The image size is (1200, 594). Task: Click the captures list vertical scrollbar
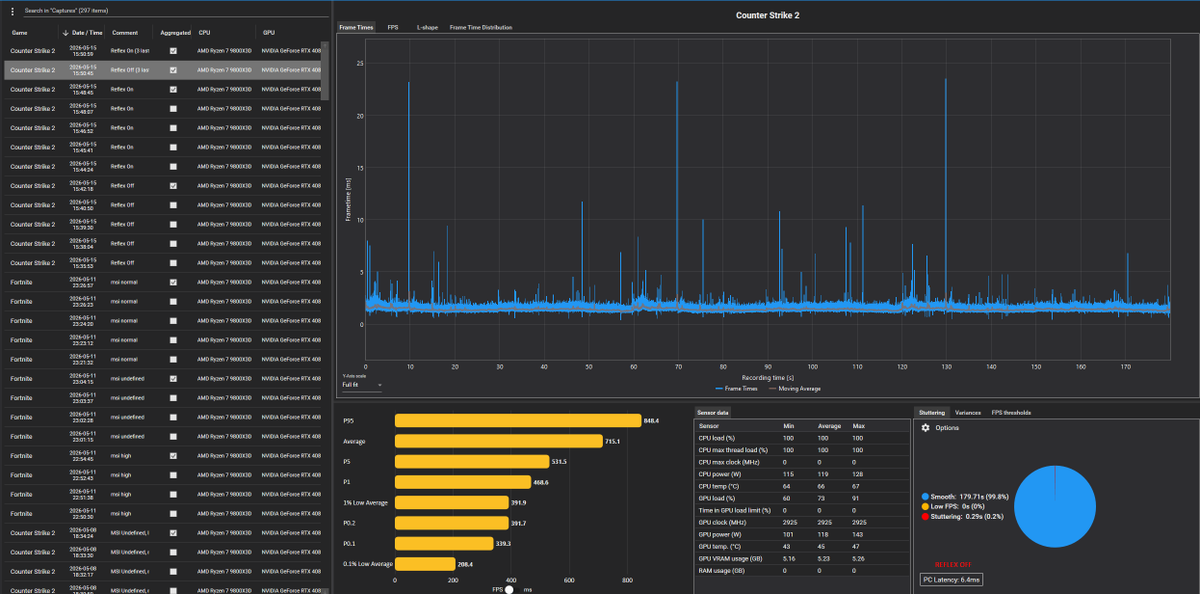pyautogui.click(x=325, y=70)
